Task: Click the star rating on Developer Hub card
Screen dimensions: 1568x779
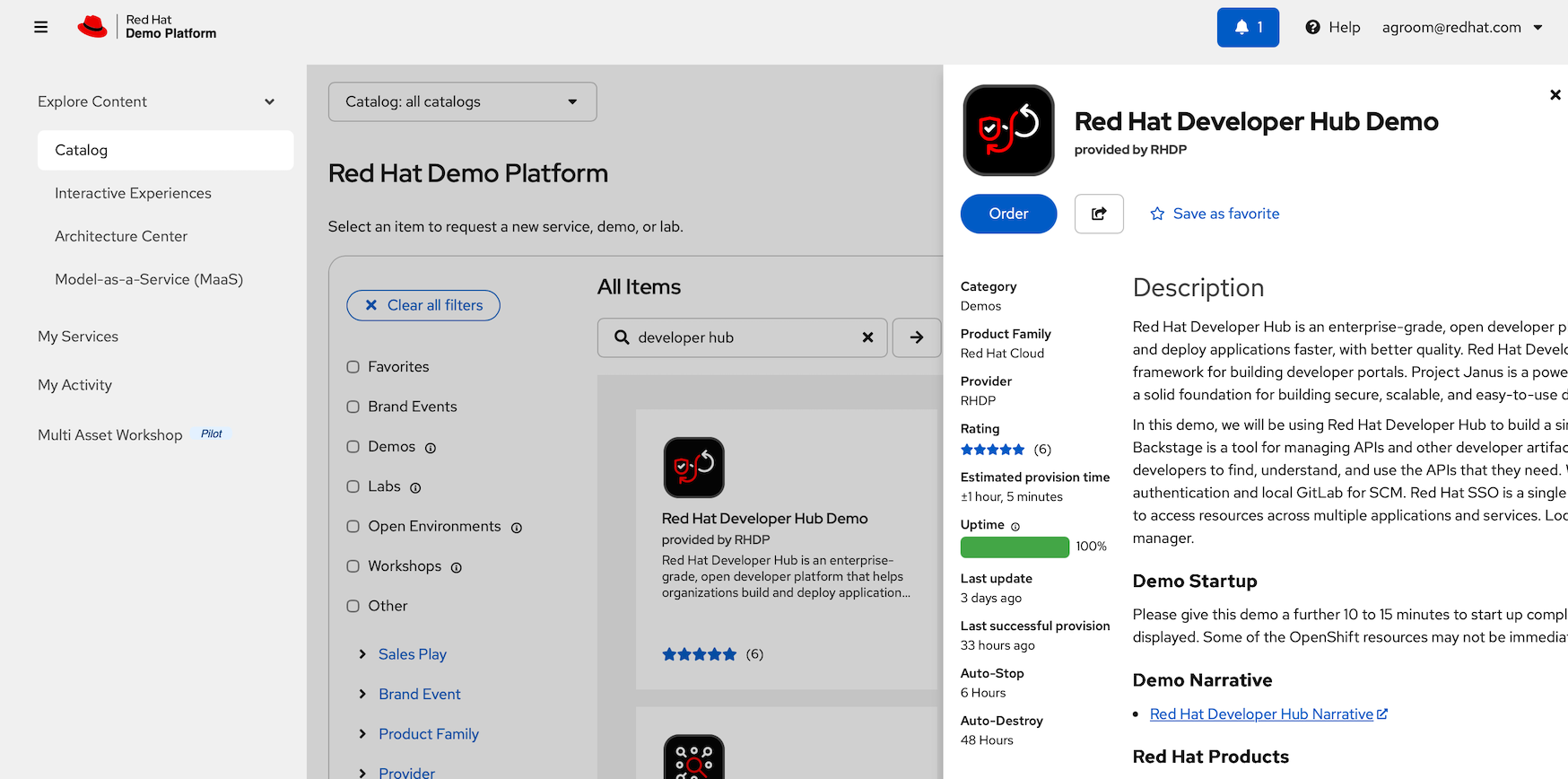Action: point(699,654)
